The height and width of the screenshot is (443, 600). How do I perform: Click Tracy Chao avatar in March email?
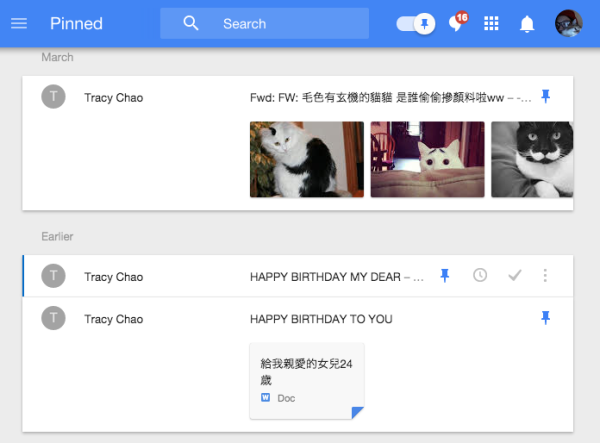(x=54, y=97)
